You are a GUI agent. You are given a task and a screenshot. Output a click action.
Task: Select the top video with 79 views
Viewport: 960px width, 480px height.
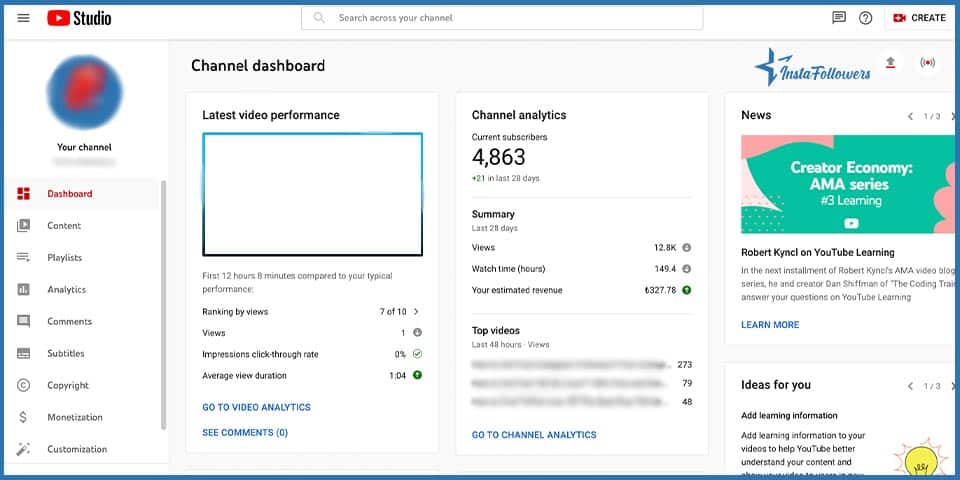point(582,383)
